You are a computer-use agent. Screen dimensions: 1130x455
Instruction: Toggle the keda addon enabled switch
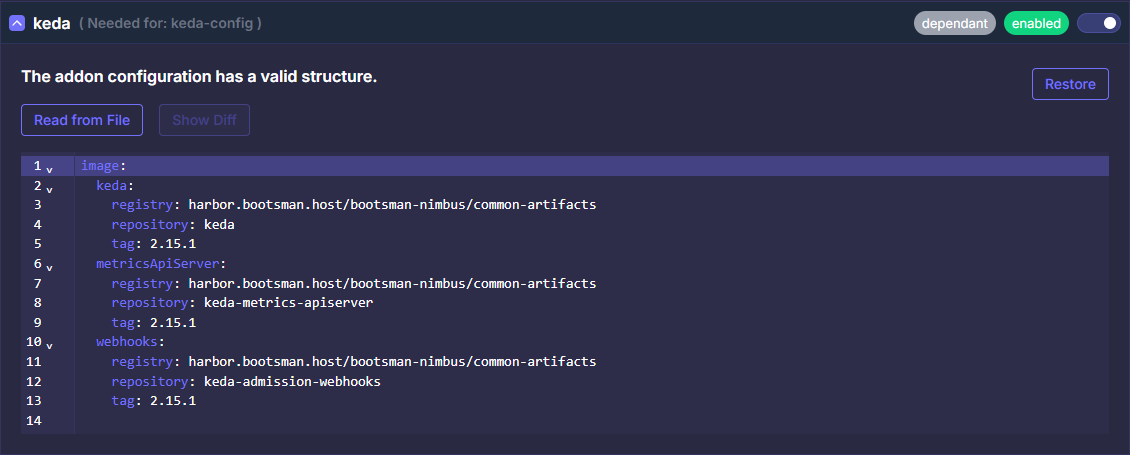coord(1098,23)
